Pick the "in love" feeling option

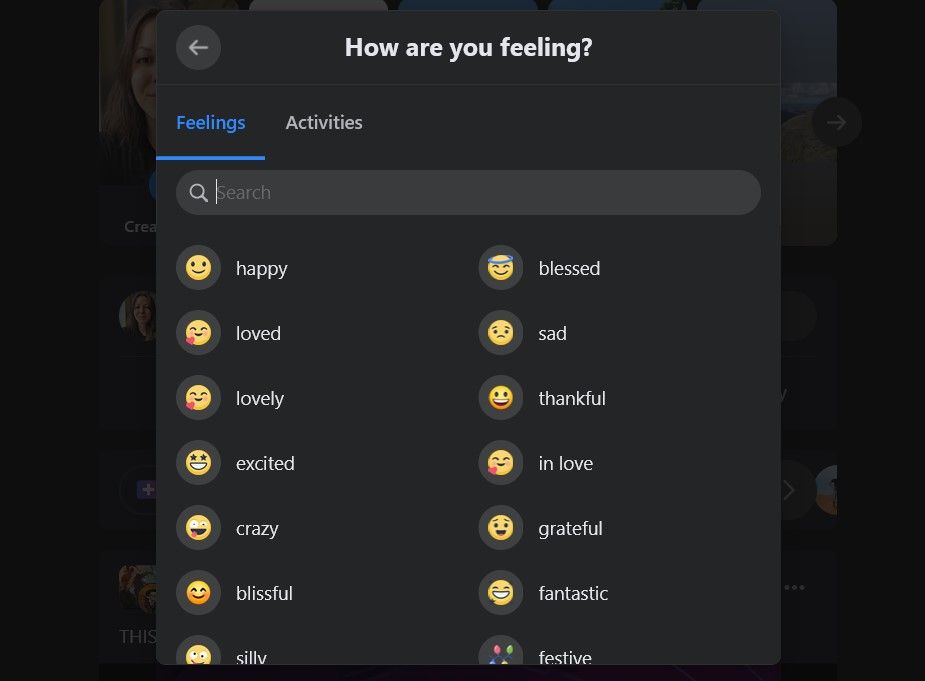pyautogui.click(x=565, y=463)
